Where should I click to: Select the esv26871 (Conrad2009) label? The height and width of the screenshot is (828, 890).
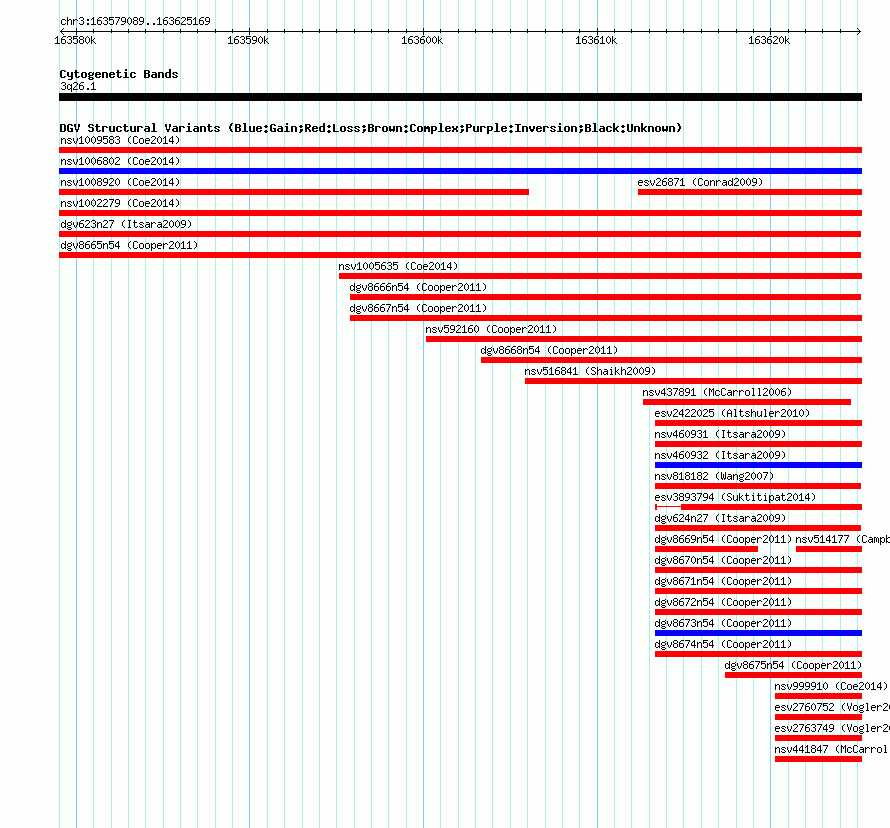(x=700, y=182)
